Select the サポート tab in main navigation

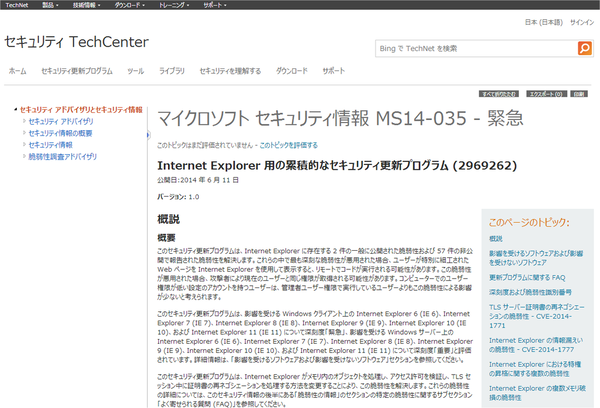point(333,71)
